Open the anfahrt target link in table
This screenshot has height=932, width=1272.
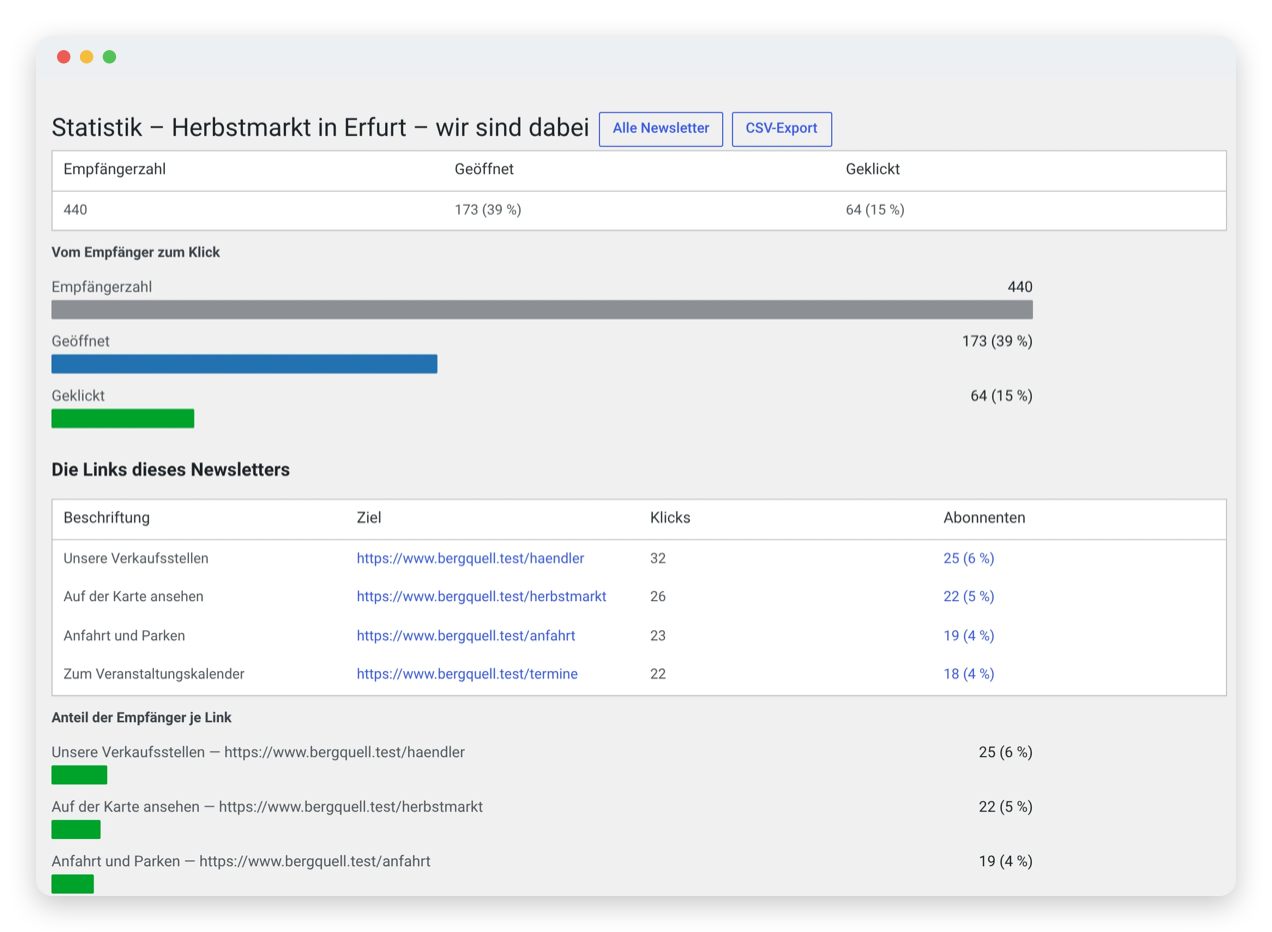[x=466, y=635]
